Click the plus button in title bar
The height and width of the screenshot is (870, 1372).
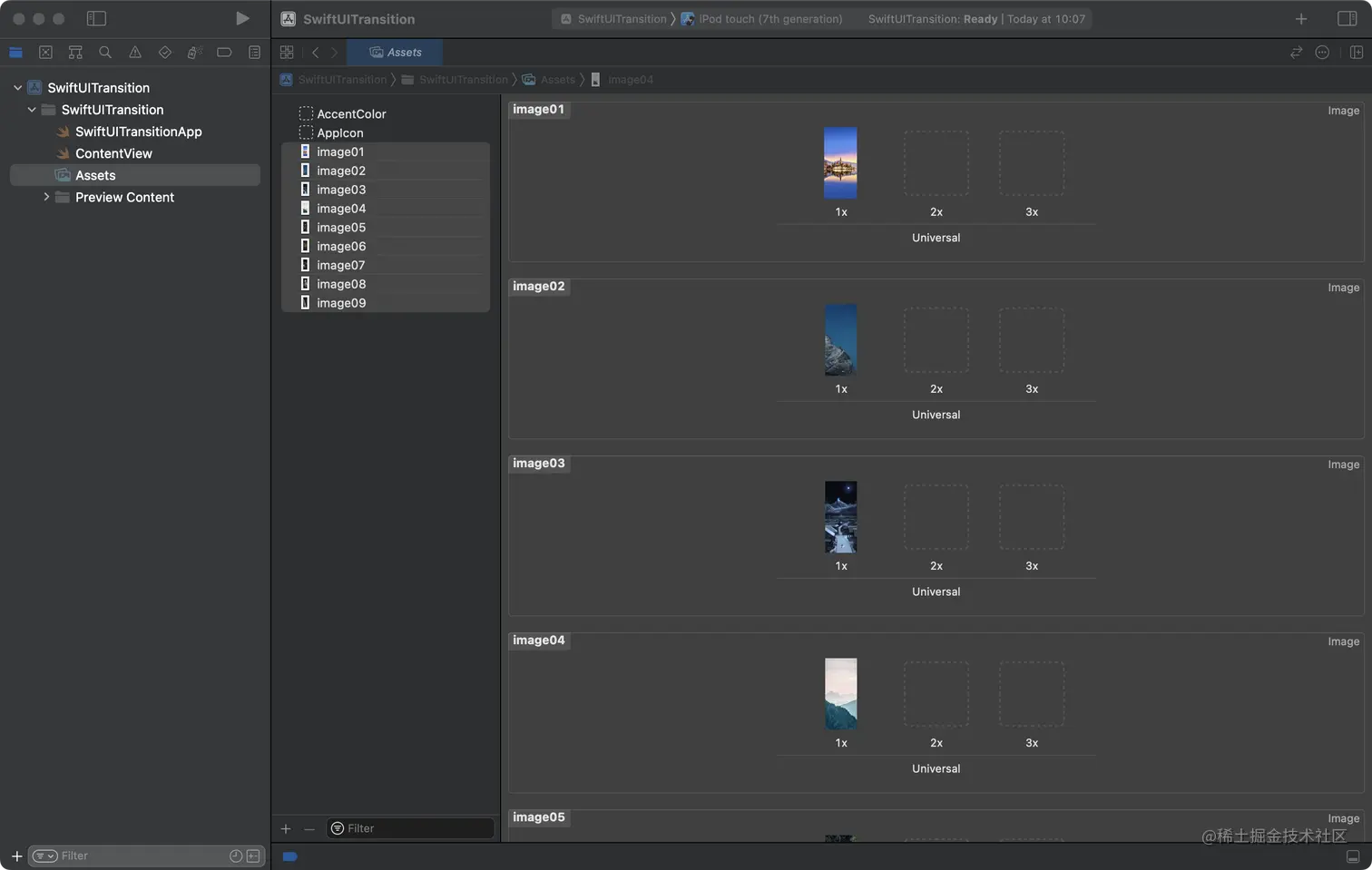point(1301,19)
